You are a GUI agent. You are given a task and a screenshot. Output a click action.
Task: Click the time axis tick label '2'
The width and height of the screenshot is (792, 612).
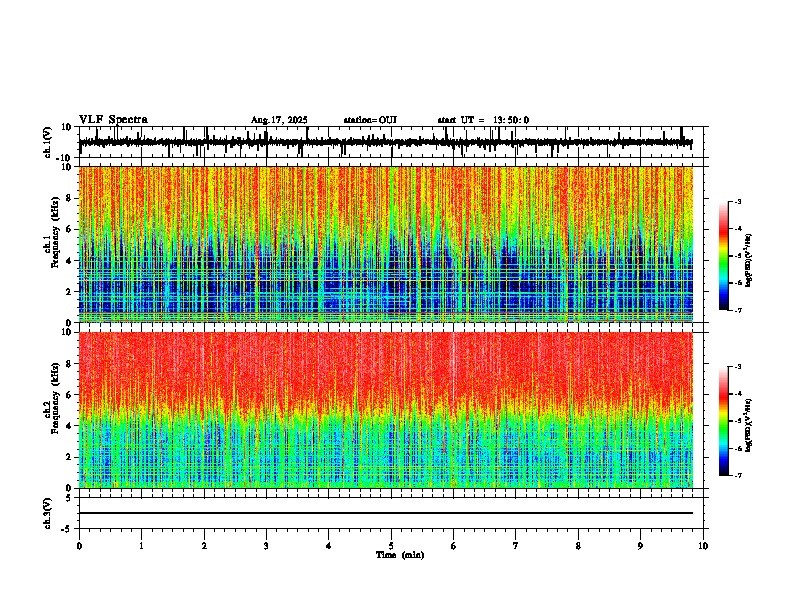pyautogui.click(x=204, y=546)
